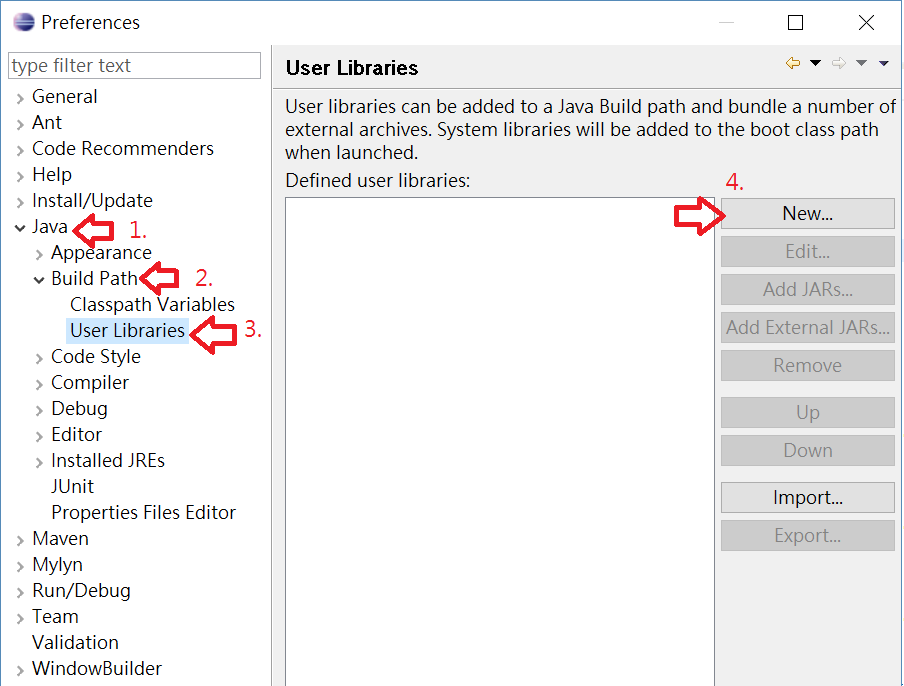Open Properties Files Editor preferences
The image size is (904, 686).
pos(144,512)
